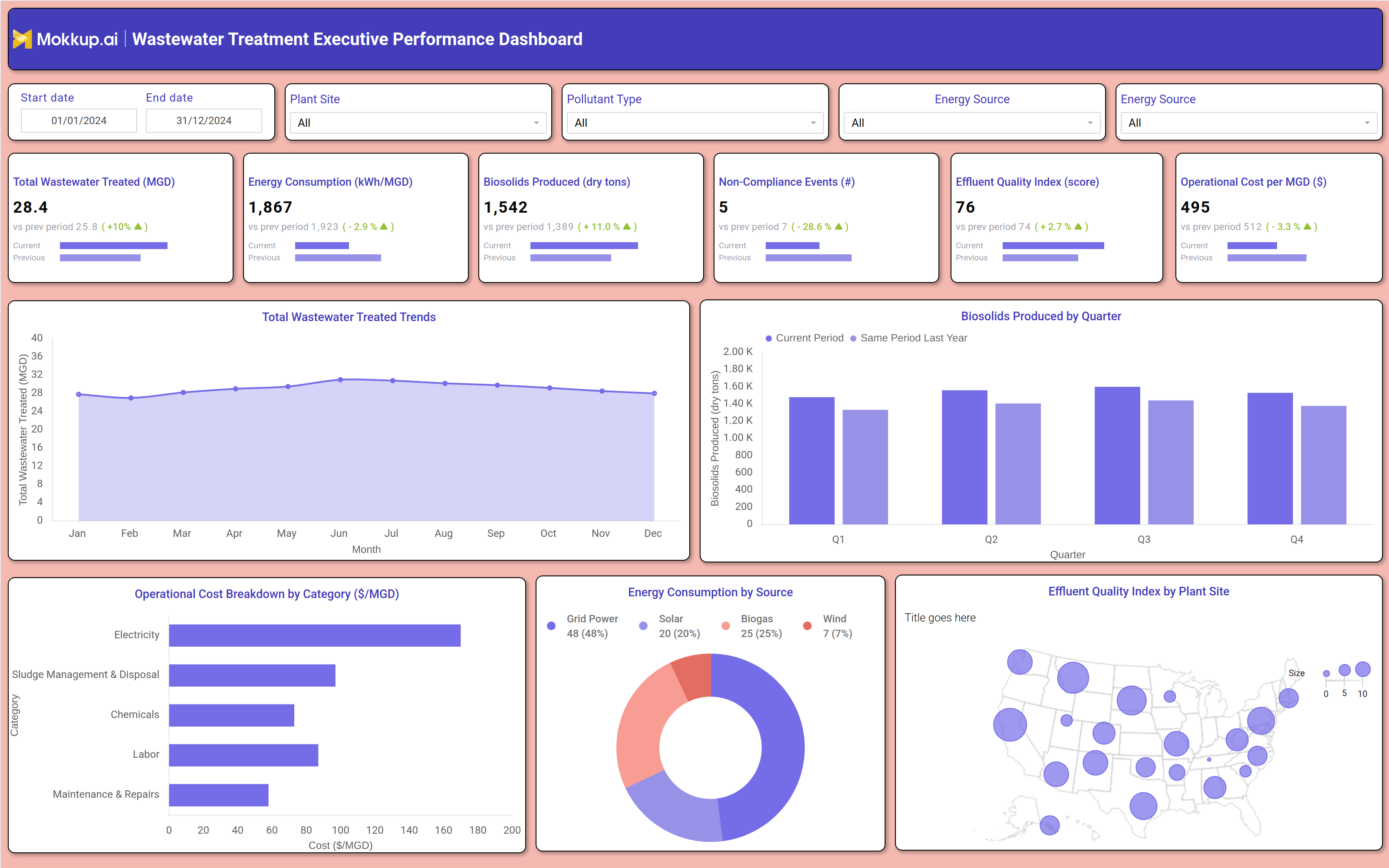Screen dimensions: 1389x868
Task: Click the trend arrow in Non-Compliance Events card
Action: pyautogui.click(x=839, y=227)
